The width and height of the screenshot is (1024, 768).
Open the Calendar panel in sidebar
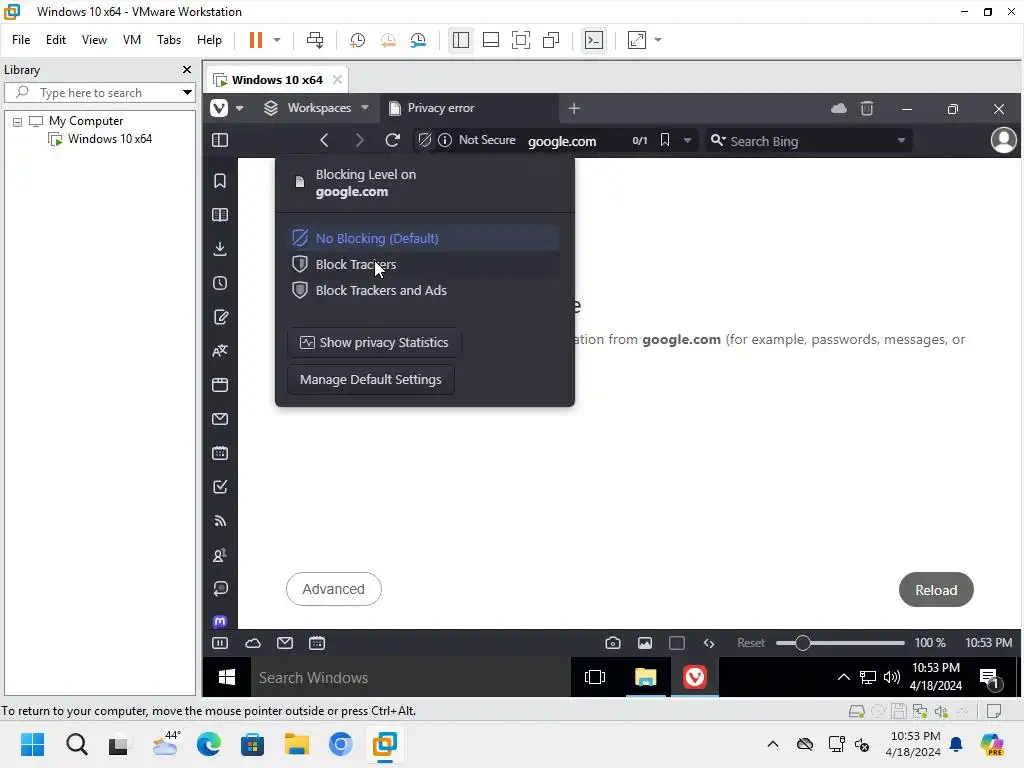(220, 453)
